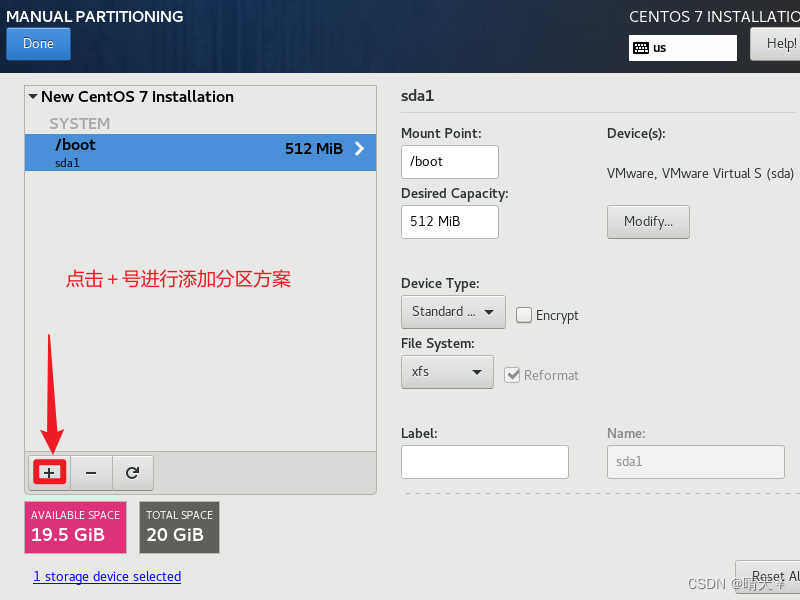Click the Reset All button
The height and width of the screenshot is (600, 800).
(768, 577)
